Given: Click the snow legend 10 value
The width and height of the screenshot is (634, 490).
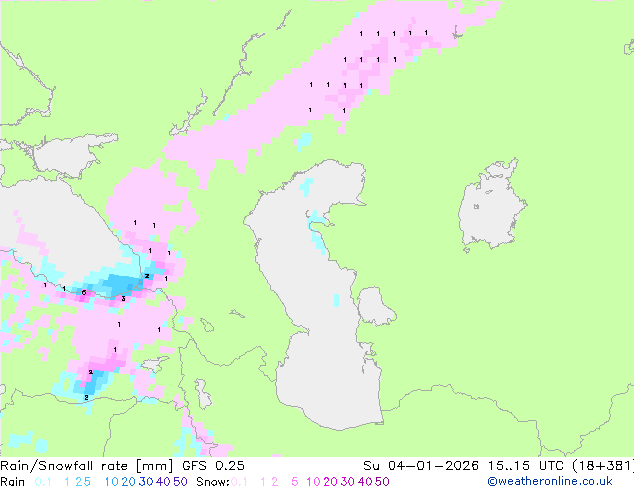Looking at the screenshot, I should tap(313, 482).
